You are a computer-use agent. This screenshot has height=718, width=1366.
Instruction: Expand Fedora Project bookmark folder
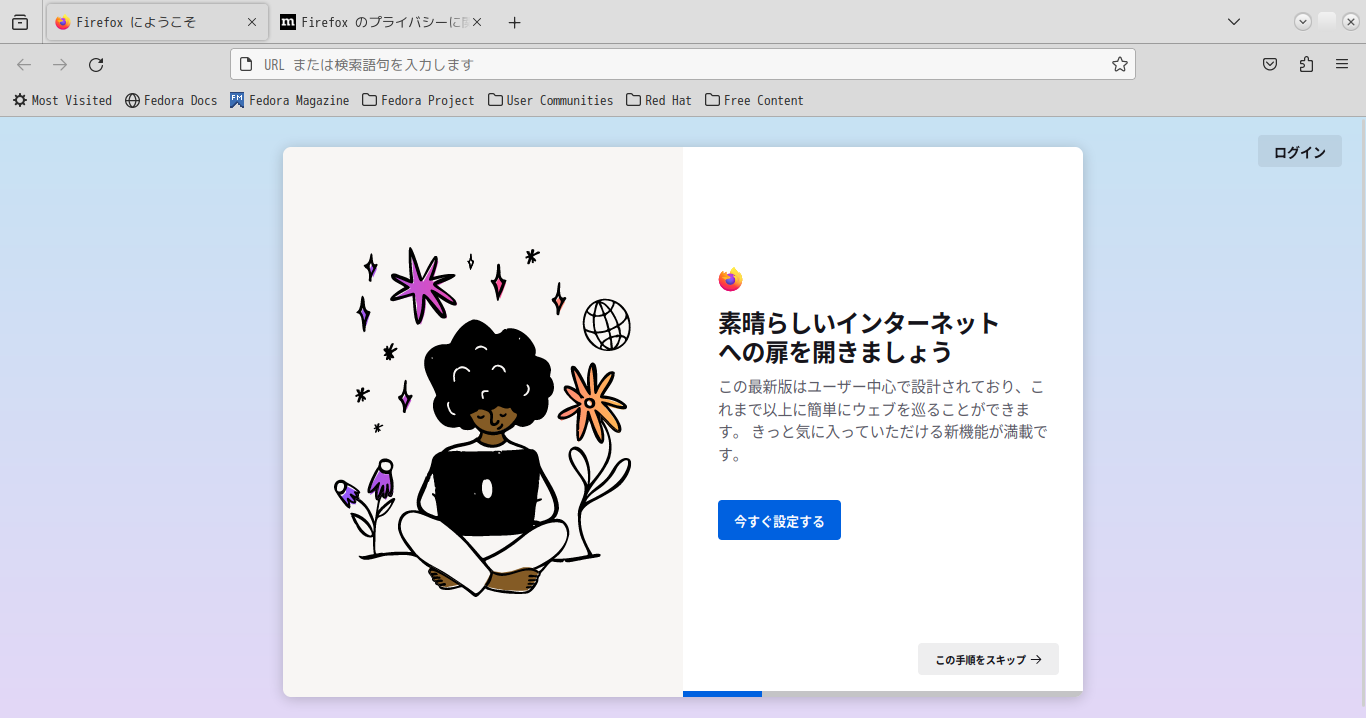[418, 100]
